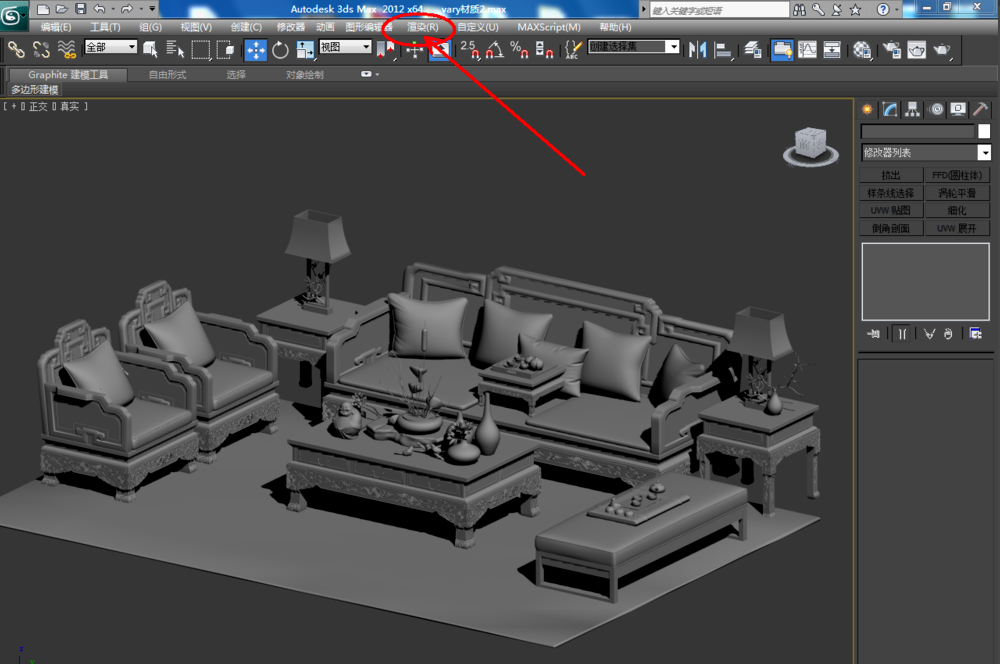This screenshot has width=1000, height=664.
Task: Switch to the Display command panel tab
Action: coord(958,110)
